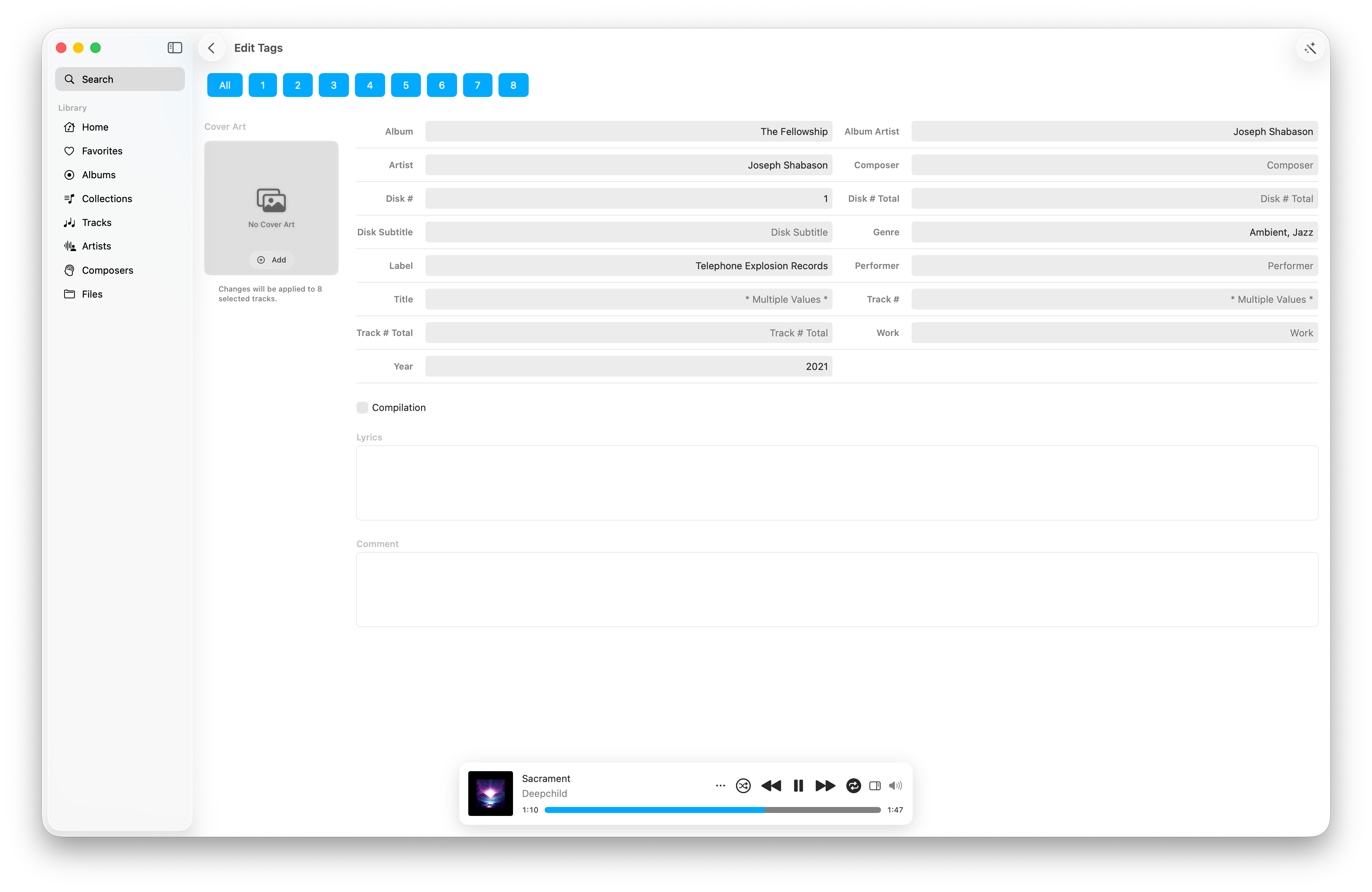Select track tab 3
1372x892 pixels.
[333, 85]
